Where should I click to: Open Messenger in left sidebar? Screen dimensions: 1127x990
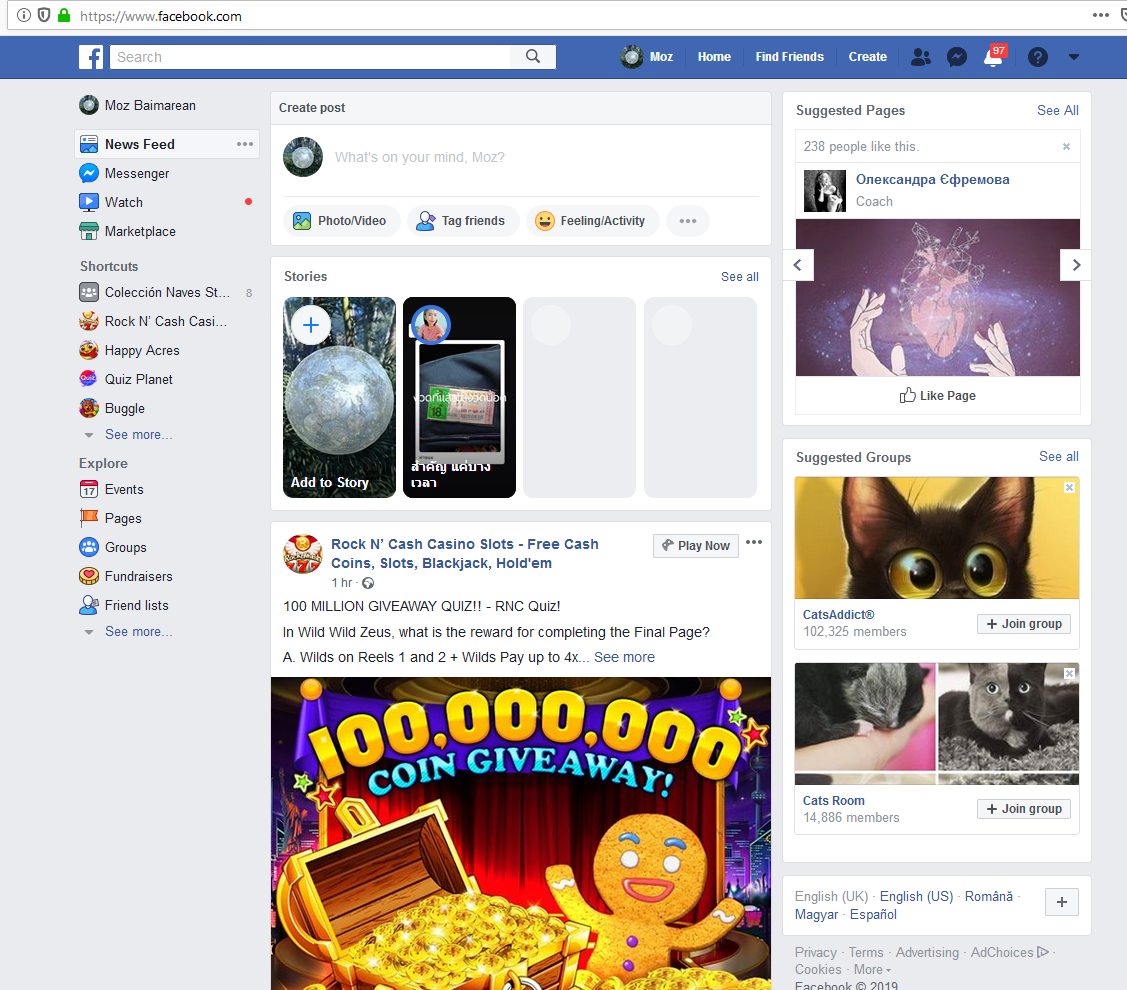[x=137, y=173]
